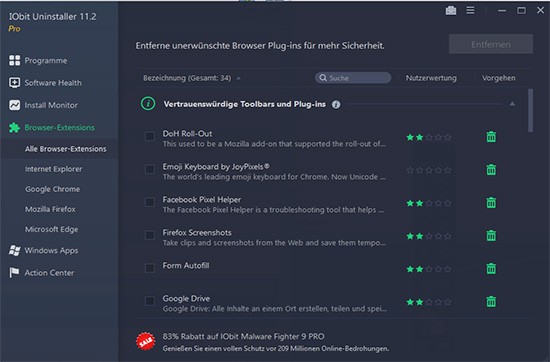
Task: Open the Install Monitor section
Action: [x=51, y=105]
